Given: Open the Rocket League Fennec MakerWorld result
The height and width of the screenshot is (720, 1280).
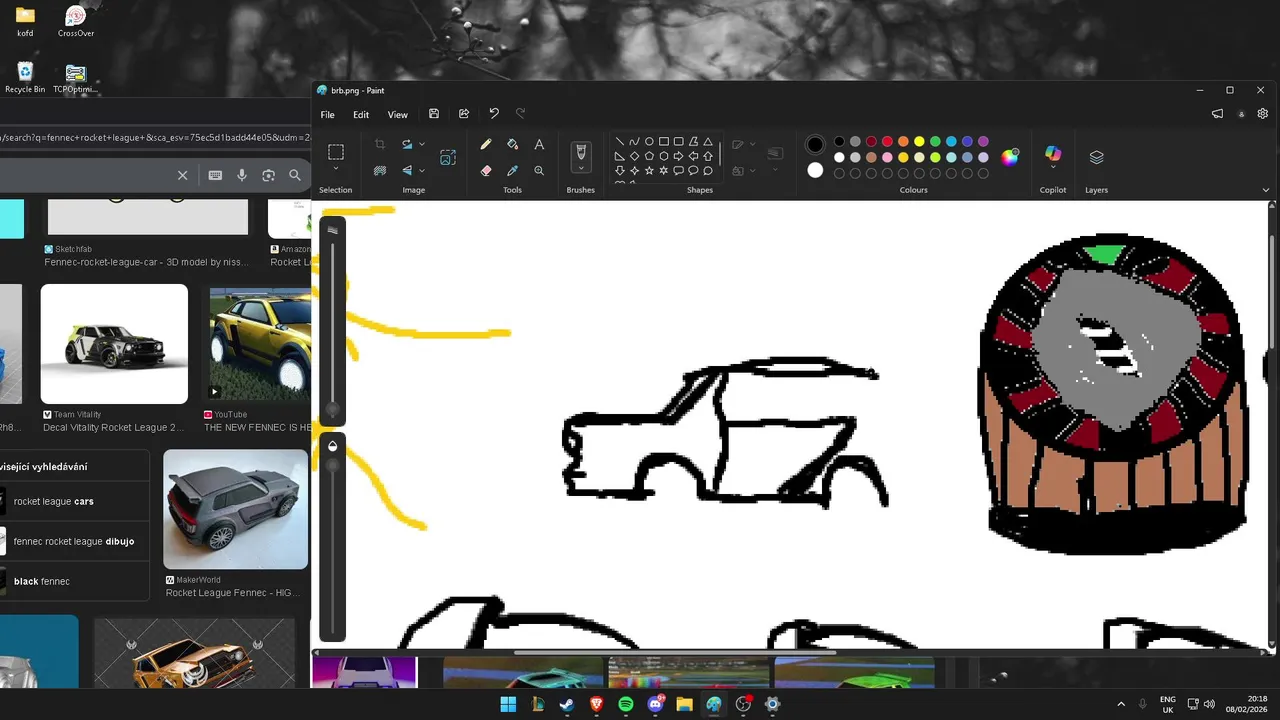Looking at the screenshot, I should 233,593.
